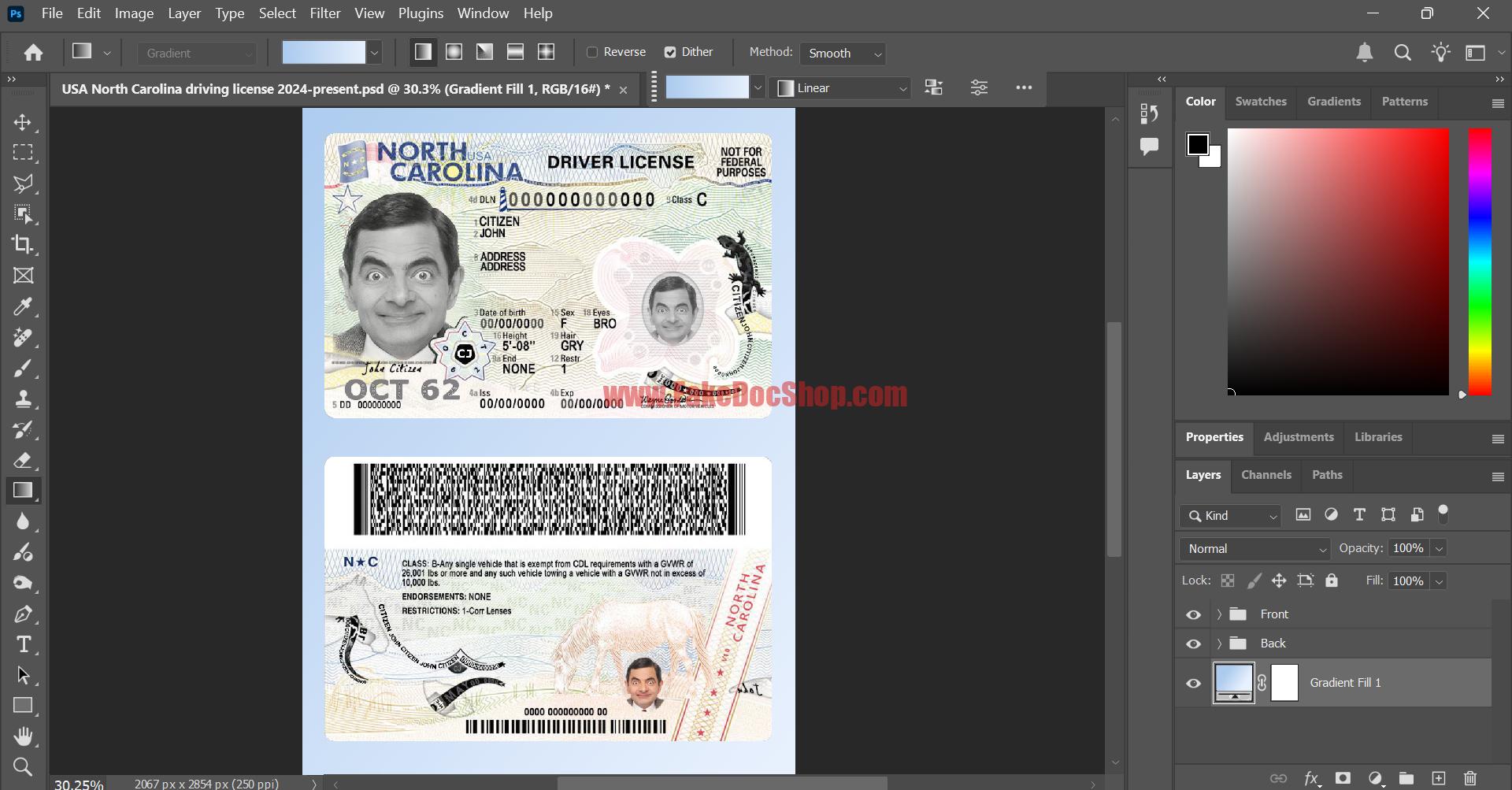Select the Crop tool
1512x790 pixels.
[x=23, y=245]
